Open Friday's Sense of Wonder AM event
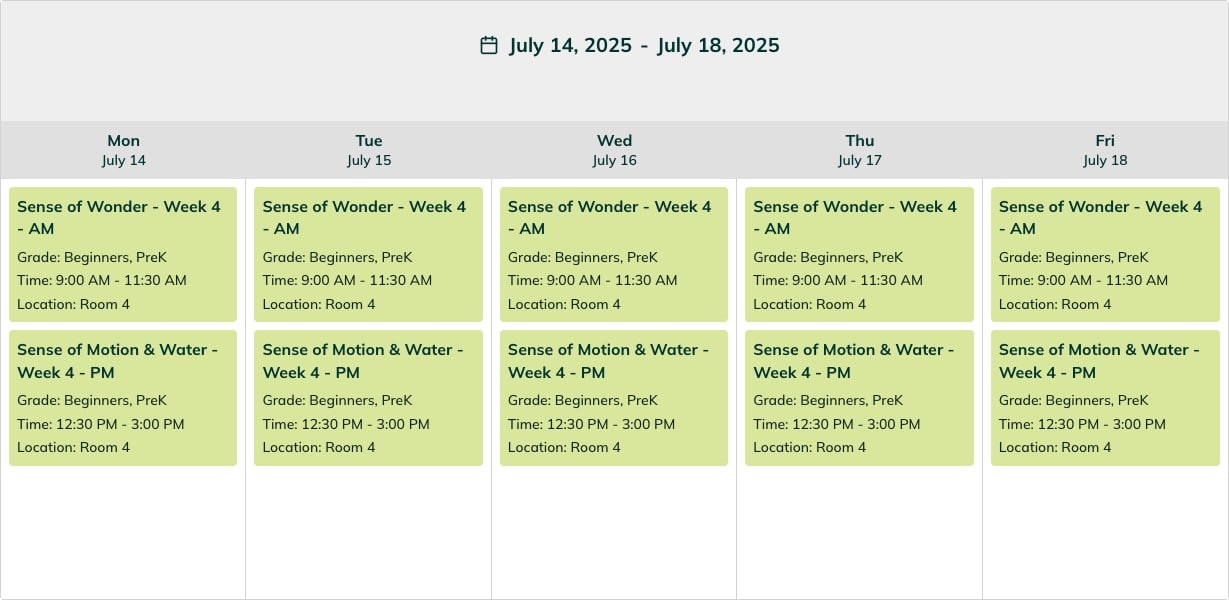The height and width of the screenshot is (601, 1229). [1105, 254]
